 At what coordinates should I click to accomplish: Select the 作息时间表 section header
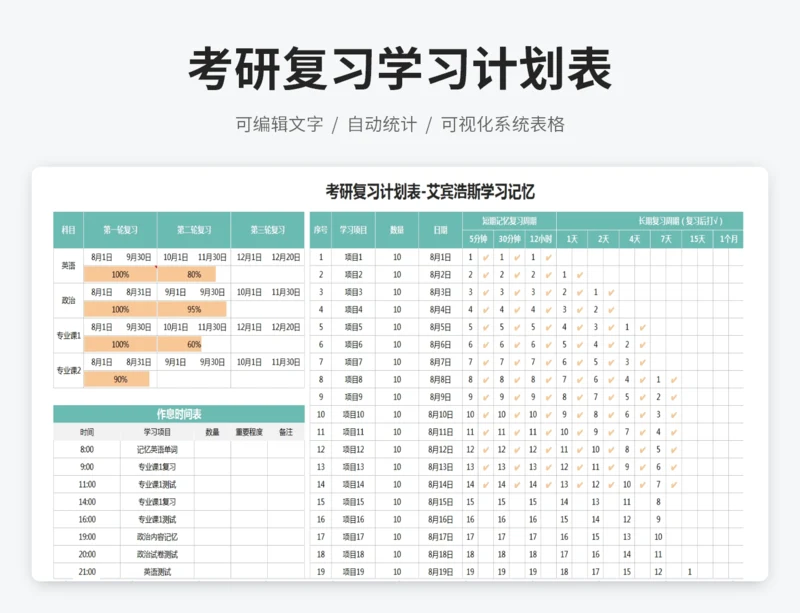(179, 414)
